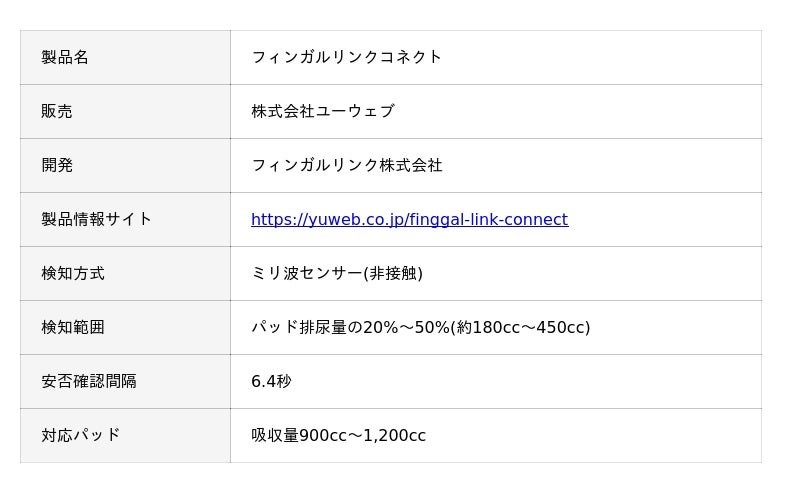The width and height of the screenshot is (800, 493).
Task: Click the 対応パッド header cell
Action: pyautogui.click(x=81, y=436)
